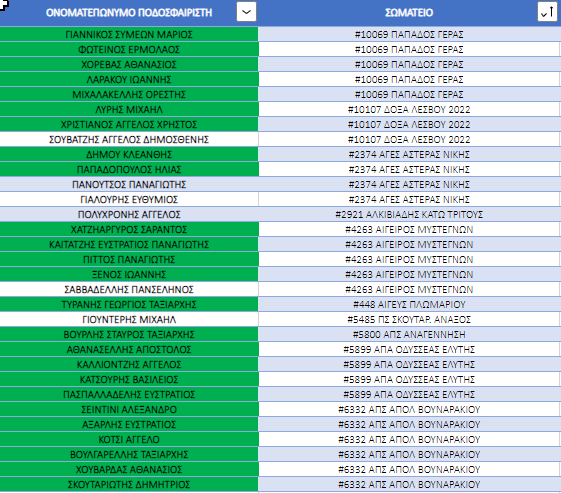Click the #448 ΑΙΓΕΥΣ ΠΛΩΜΑΡΙΟΥ cell

(x=409, y=304)
